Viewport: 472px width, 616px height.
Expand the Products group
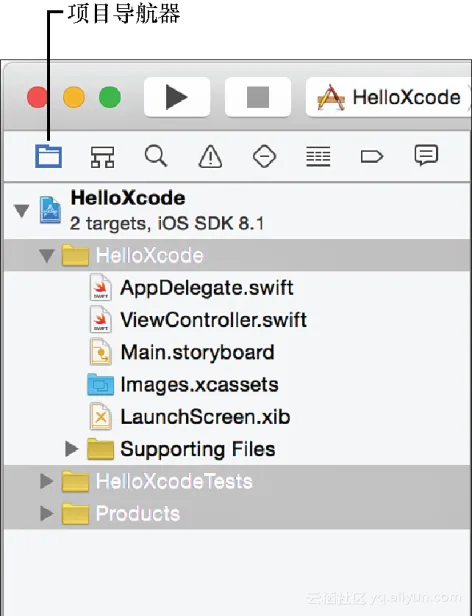(47, 513)
